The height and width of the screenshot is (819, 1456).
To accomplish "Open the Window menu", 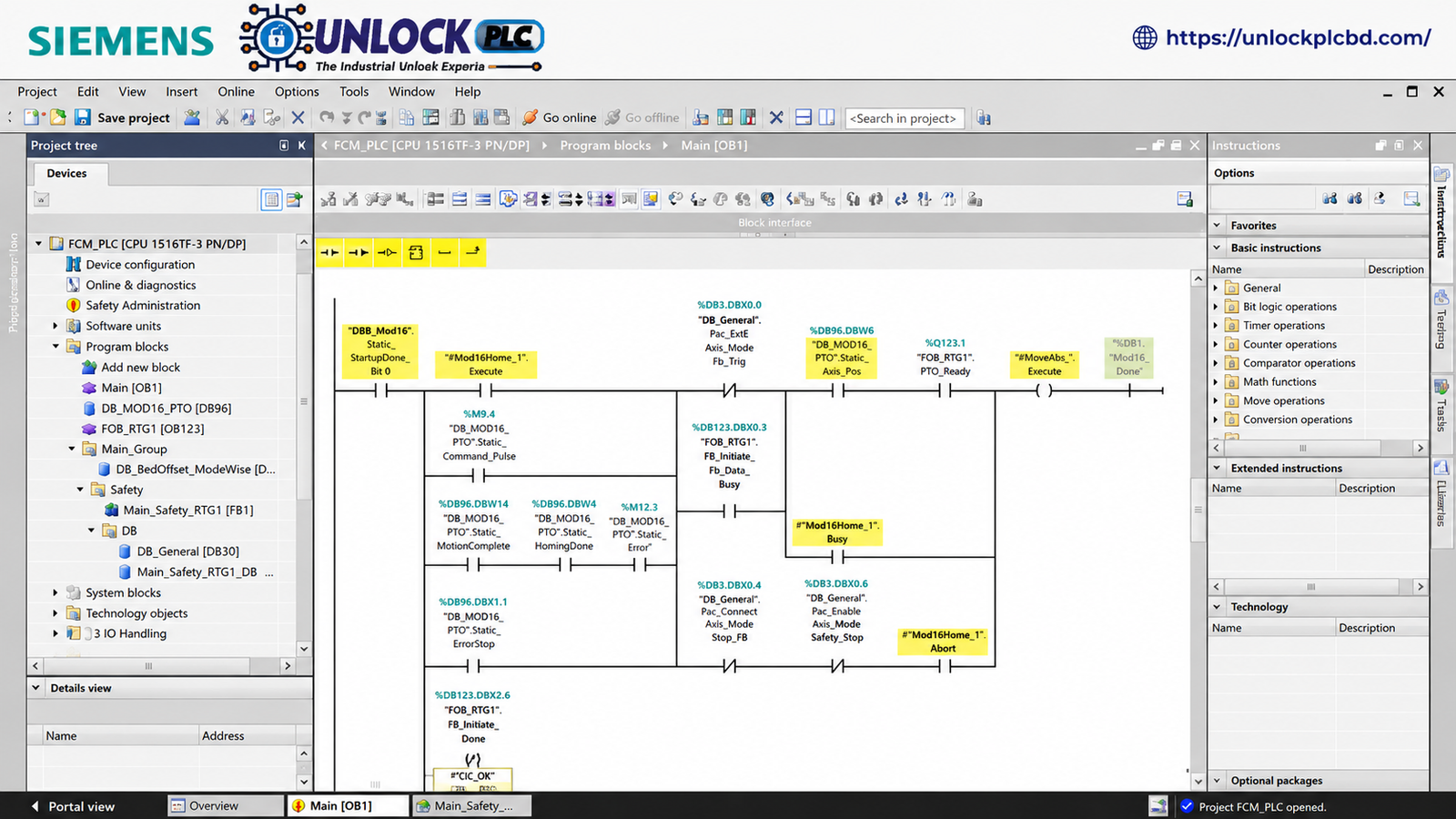I will (x=412, y=92).
